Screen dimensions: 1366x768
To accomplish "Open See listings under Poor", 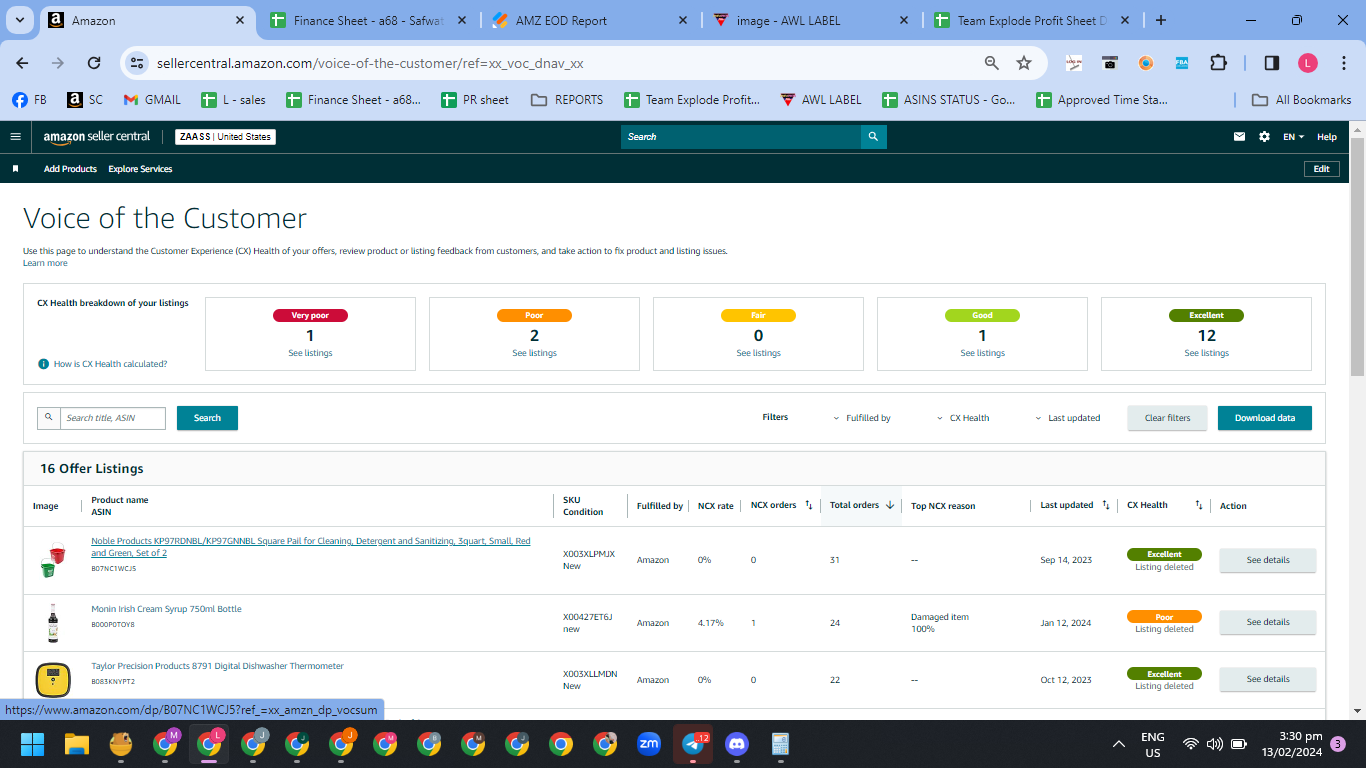I will pos(534,353).
